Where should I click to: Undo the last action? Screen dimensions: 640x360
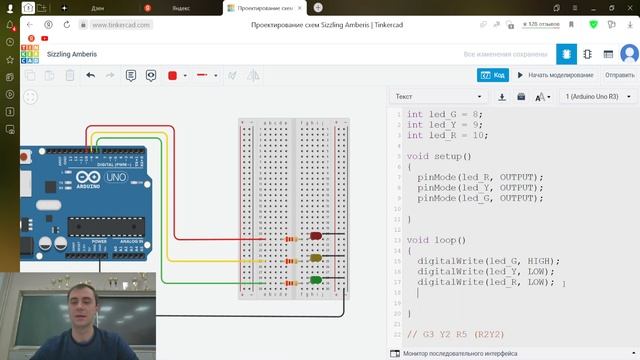coord(91,76)
